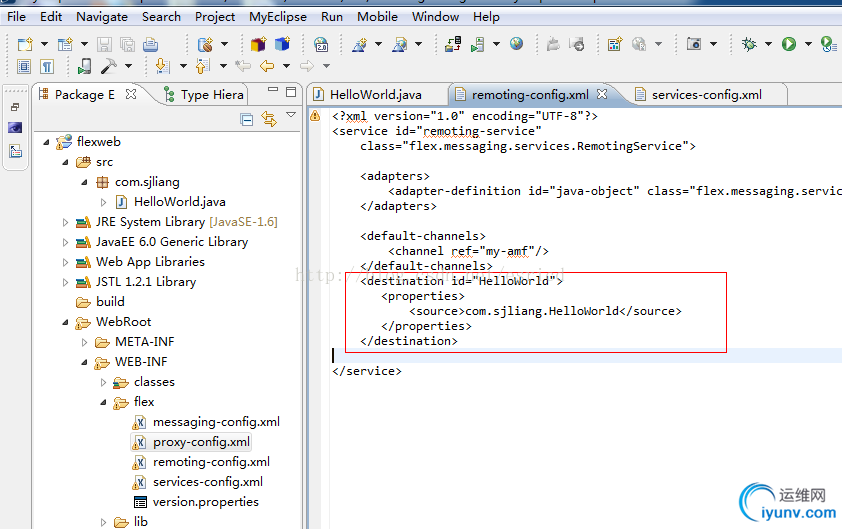Screen dimensions: 842x529
Task: Switch to services-config.xml editor tab
Action: pos(707,95)
